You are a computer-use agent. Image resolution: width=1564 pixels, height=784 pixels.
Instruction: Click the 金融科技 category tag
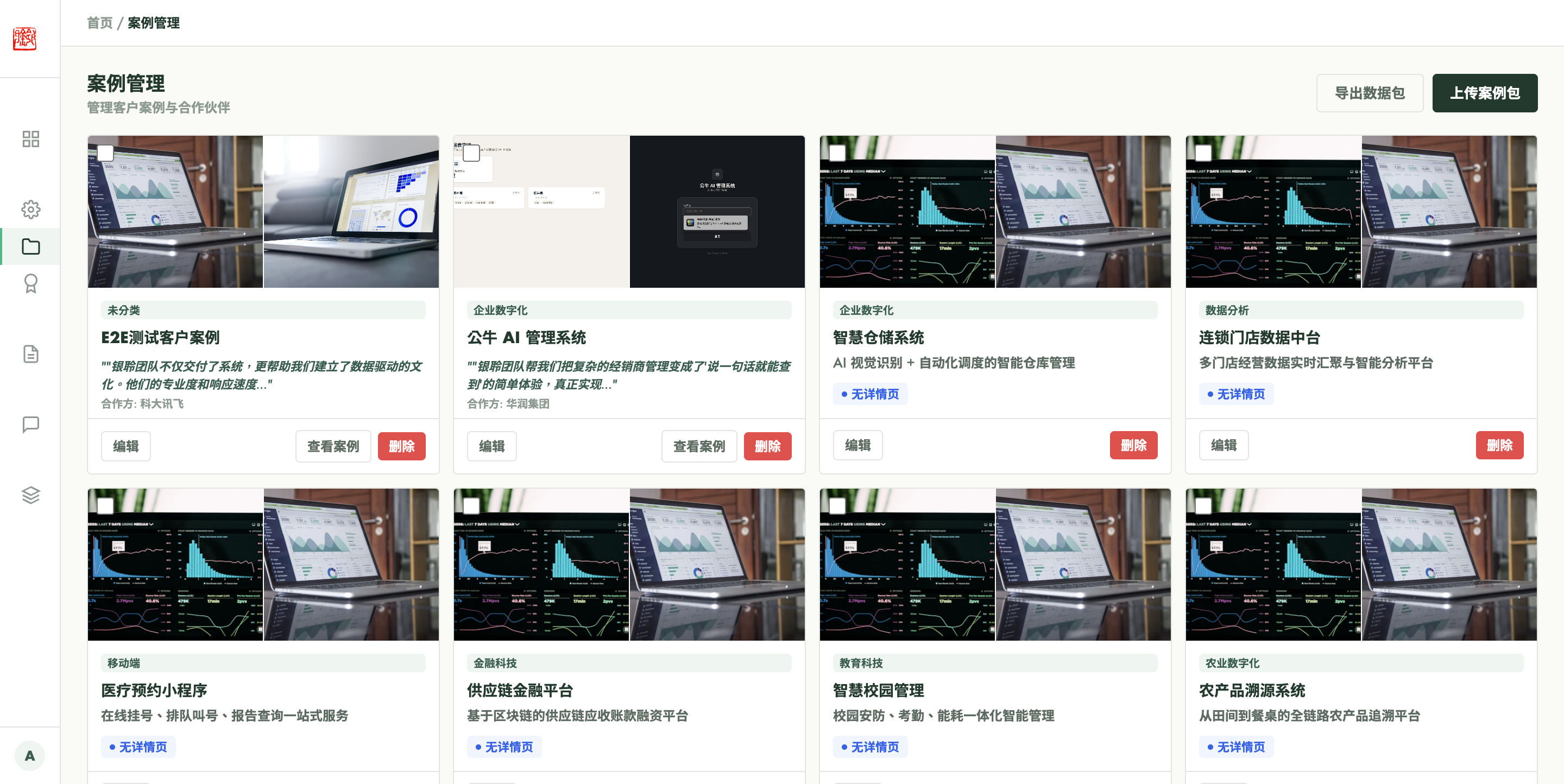click(629, 663)
